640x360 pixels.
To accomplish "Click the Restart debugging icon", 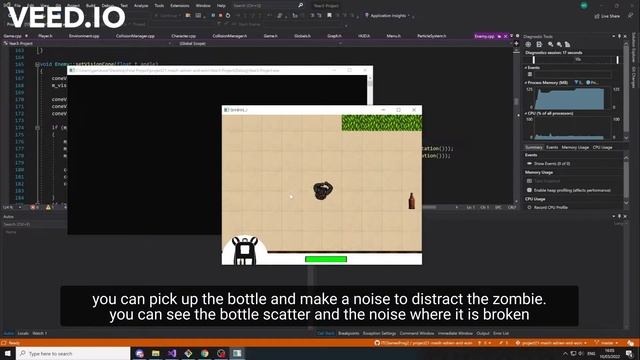I will click(228, 16).
